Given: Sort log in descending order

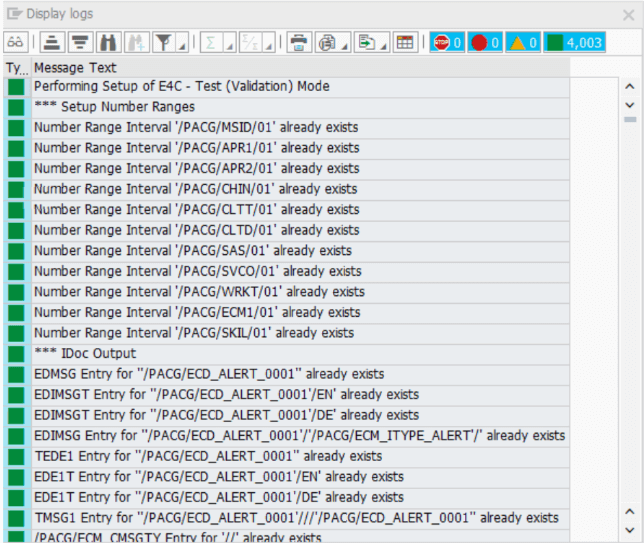Looking at the screenshot, I should coord(80,42).
